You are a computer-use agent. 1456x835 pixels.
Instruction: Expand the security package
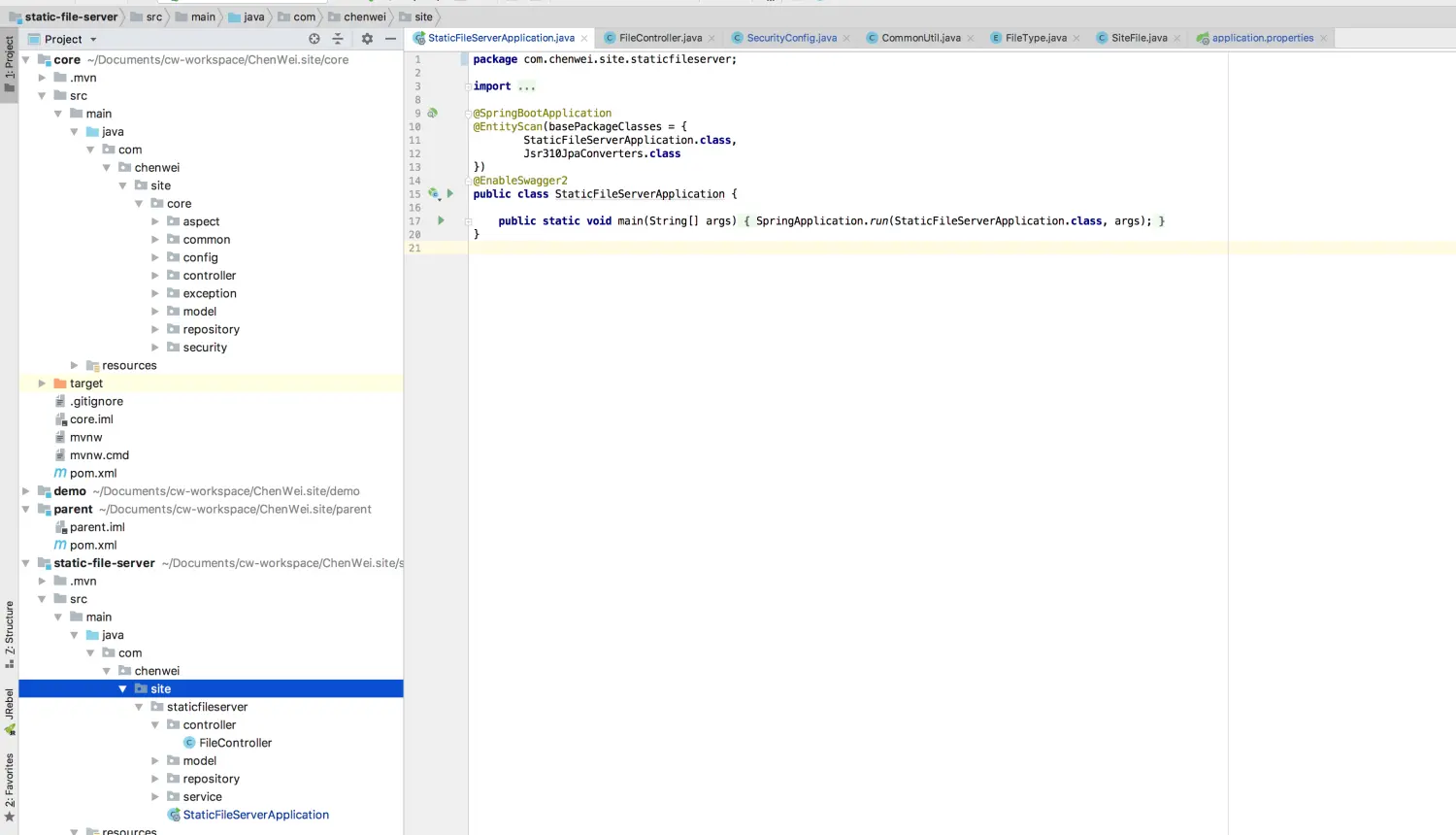pos(155,348)
